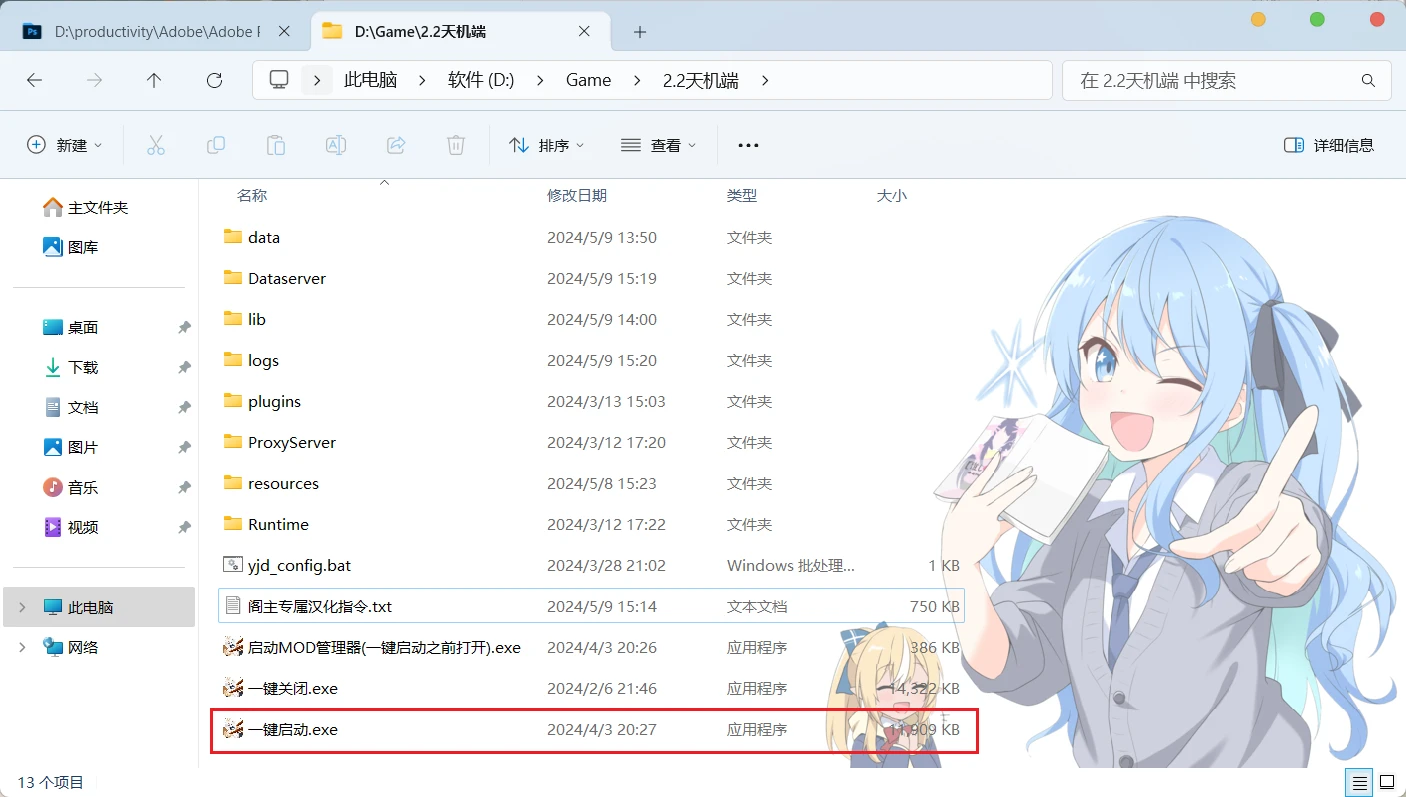The image size is (1406, 797).
Task: Toggle the 详细信息 details pane
Action: [1329, 145]
